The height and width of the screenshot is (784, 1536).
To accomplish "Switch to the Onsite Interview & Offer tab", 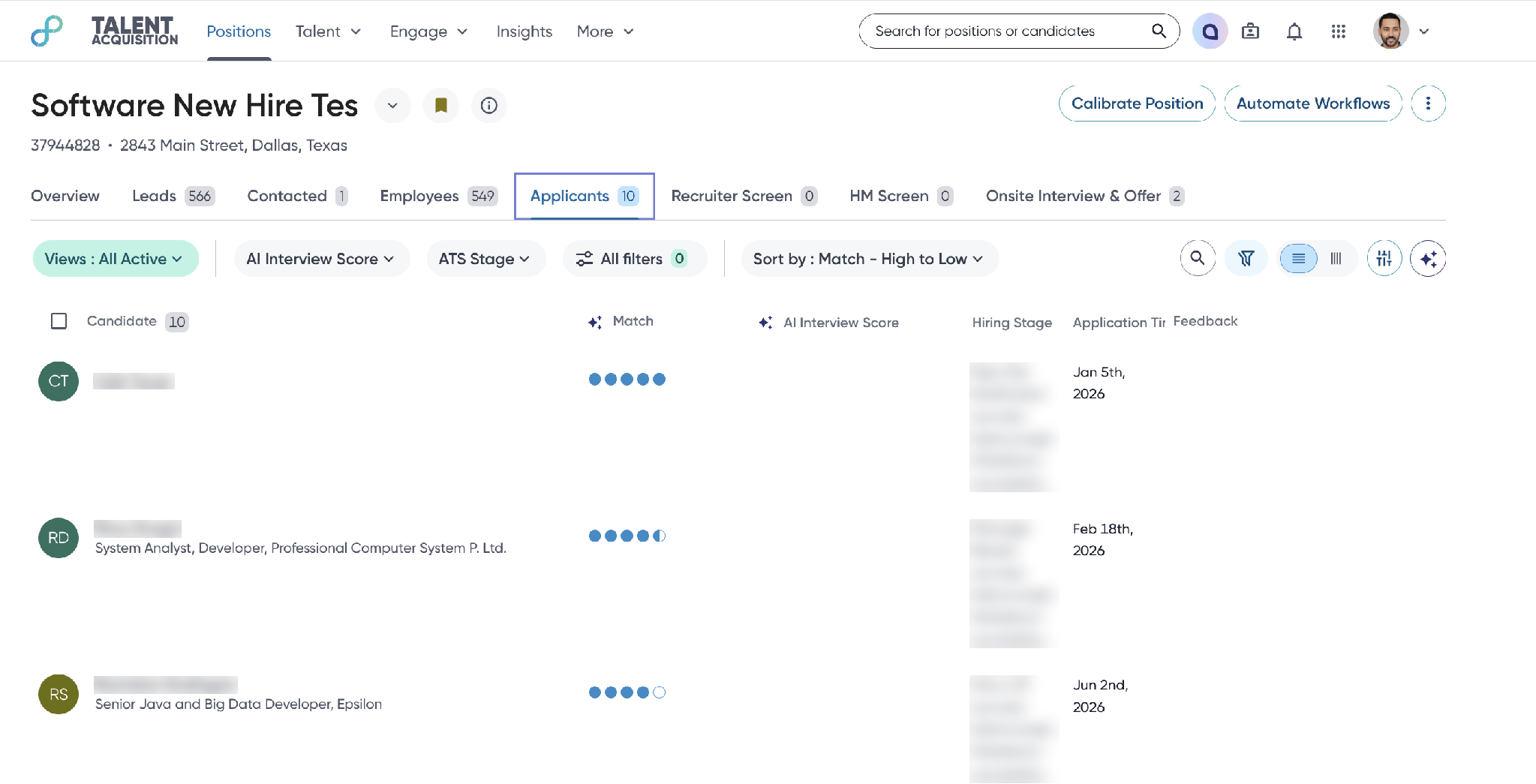I will (x=1085, y=196).
